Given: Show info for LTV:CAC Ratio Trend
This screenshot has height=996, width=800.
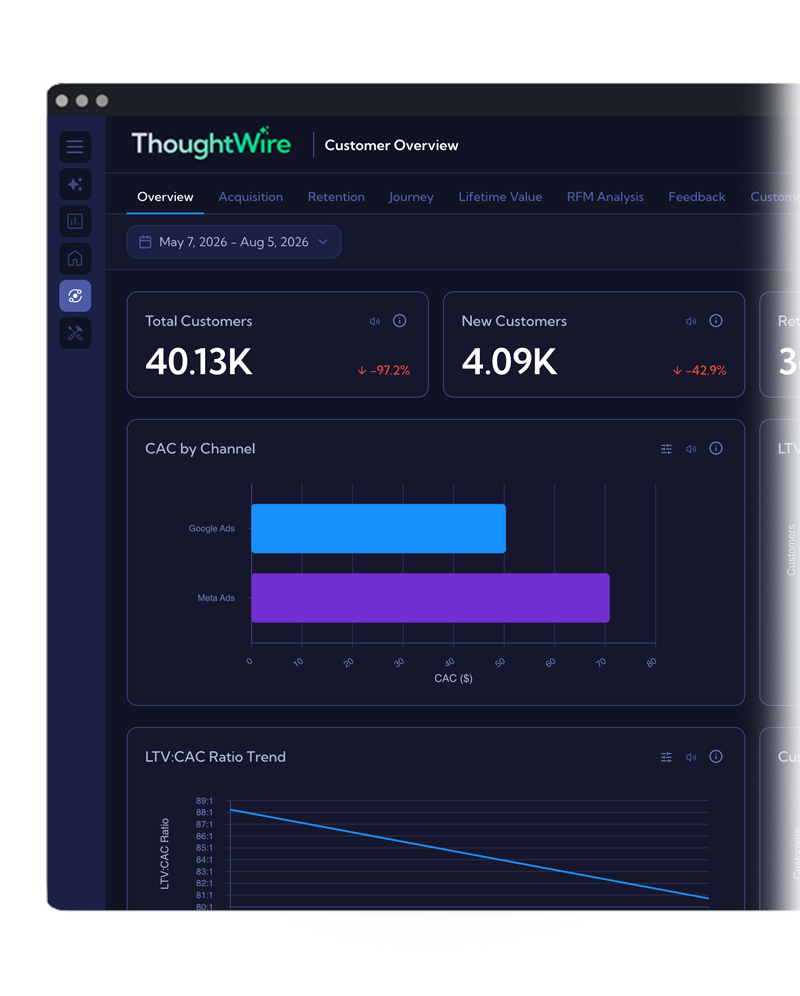Looking at the screenshot, I should click(716, 757).
